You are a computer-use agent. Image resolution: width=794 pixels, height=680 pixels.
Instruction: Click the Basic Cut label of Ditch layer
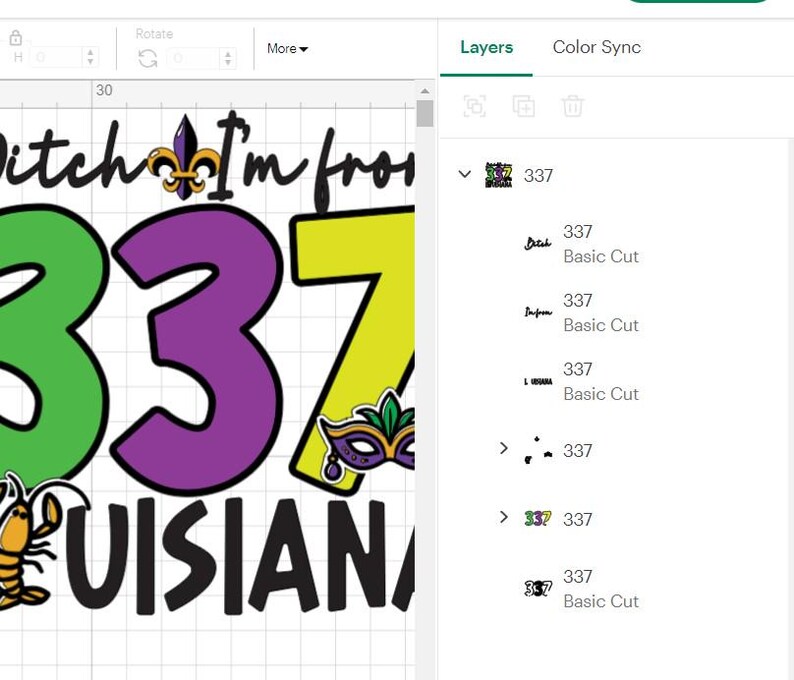601,256
